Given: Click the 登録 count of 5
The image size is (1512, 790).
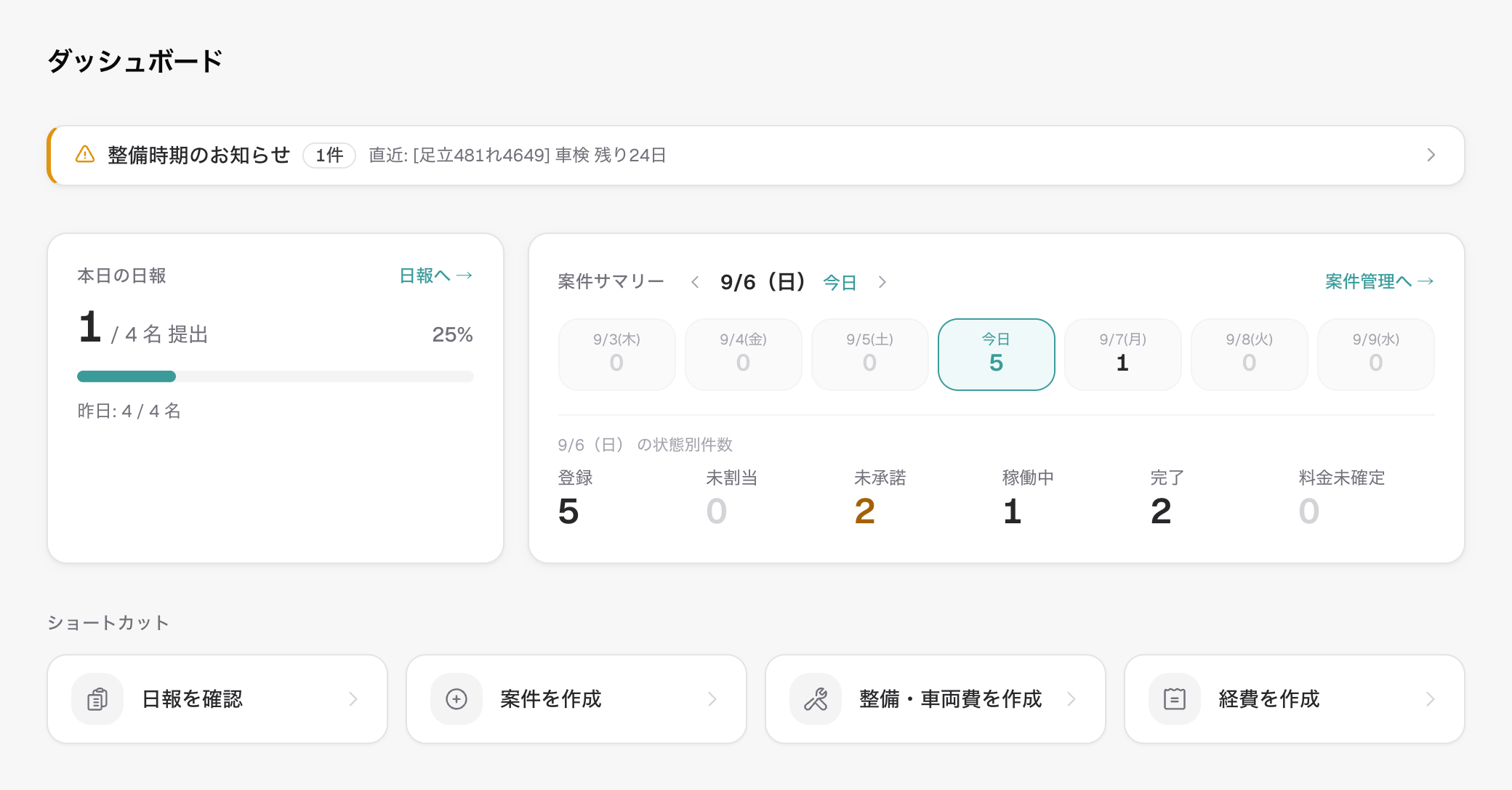Looking at the screenshot, I should point(568,511).
